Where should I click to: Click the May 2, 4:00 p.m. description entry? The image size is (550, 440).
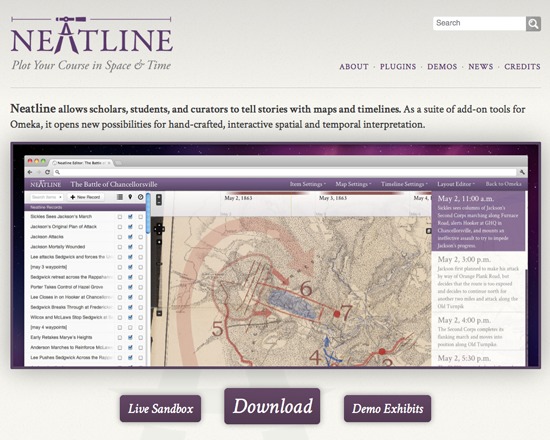click(x=478, y=332)
